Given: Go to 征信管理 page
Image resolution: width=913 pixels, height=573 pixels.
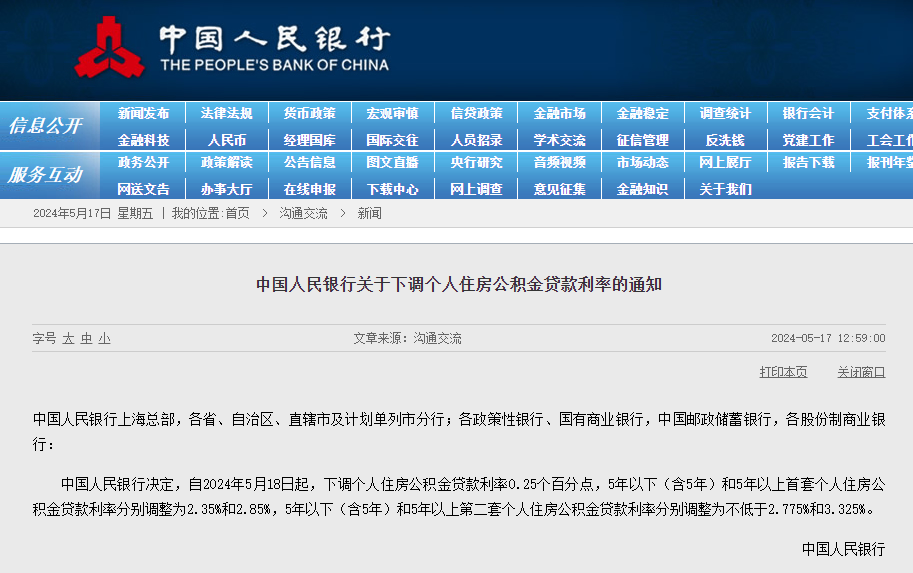Looking at the screenshot, I should click(x=643, y=140).
